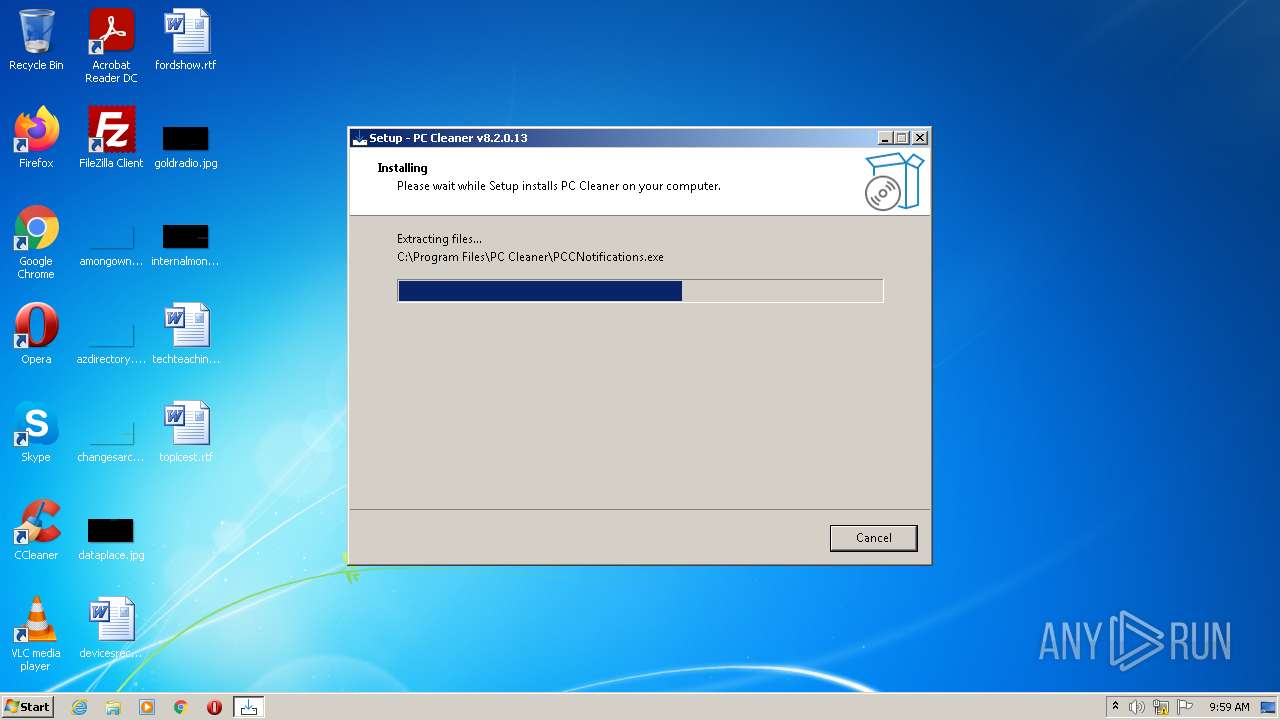Click the 'Installing' heading text
The width and height of the screenshot is (1280, 720).
[x=402, y=168]
